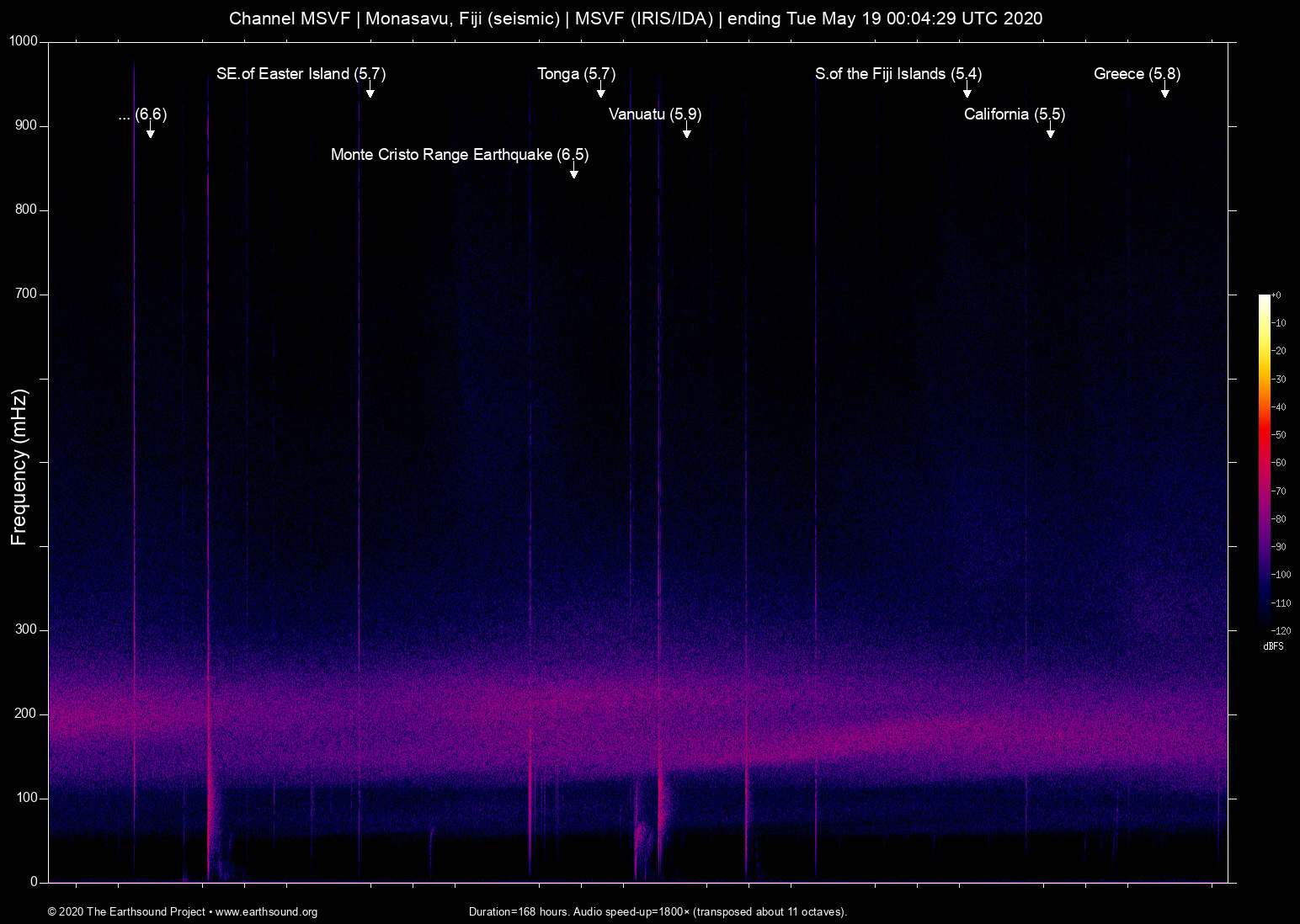
Task: Select the 'S.of the Fiji Islands (5.4)' label
Action: 898,74
